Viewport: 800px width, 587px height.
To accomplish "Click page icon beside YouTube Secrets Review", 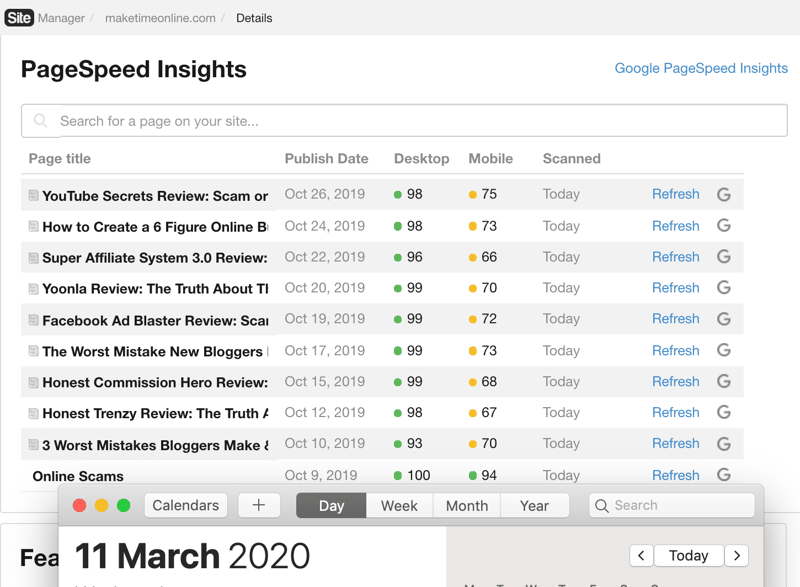I will 33,195.
